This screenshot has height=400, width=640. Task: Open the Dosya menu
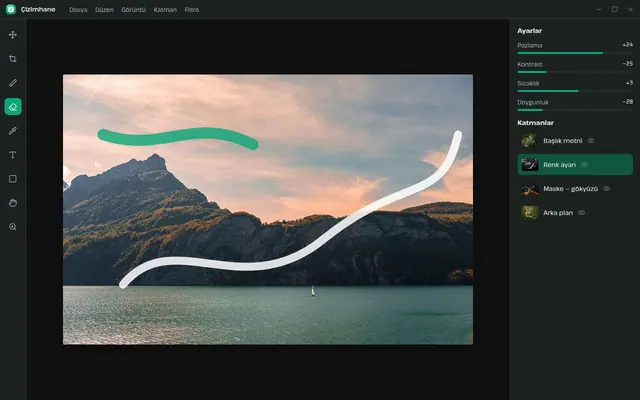pyautogui.click(x=78, y=10)
